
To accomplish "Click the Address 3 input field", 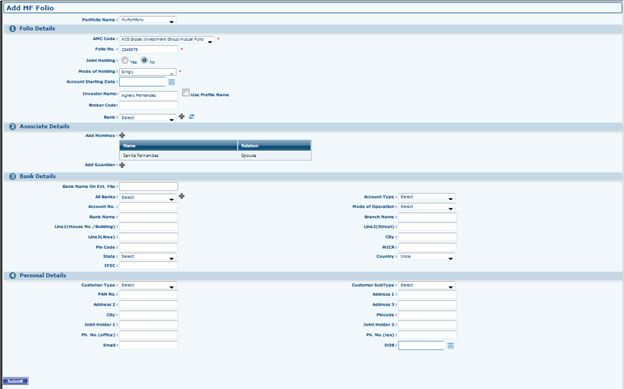I will coord(427,305).
